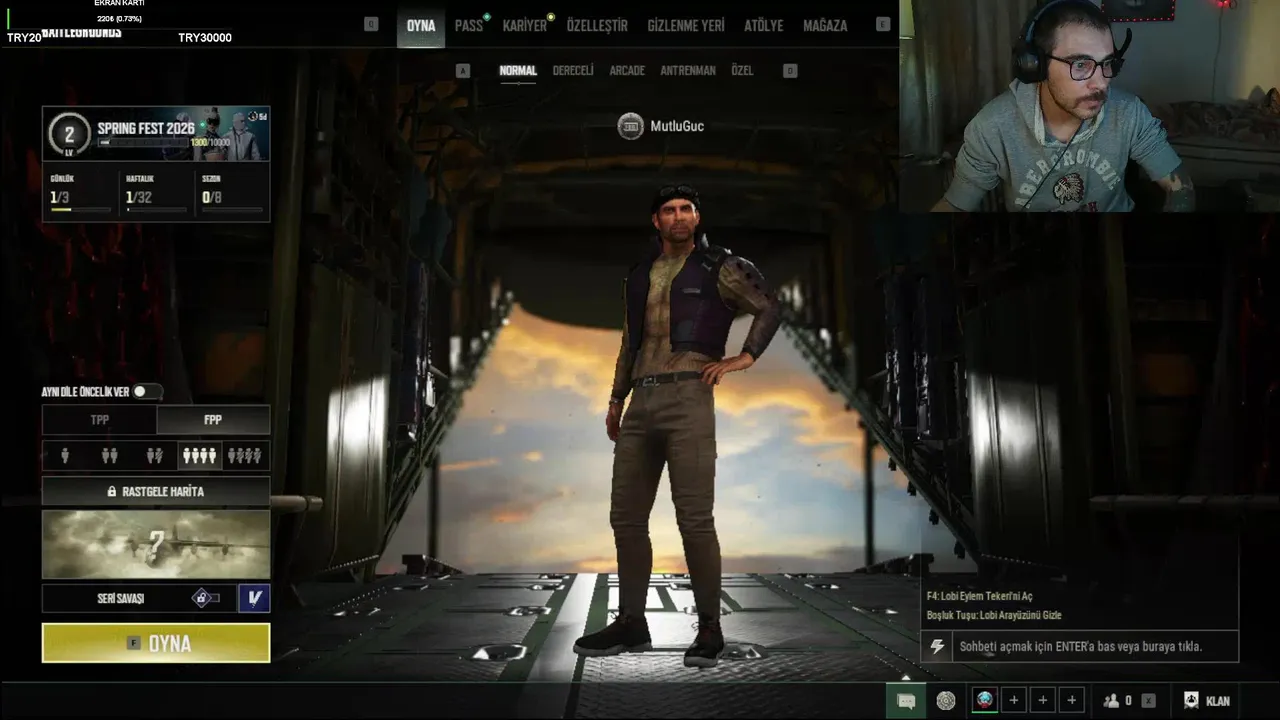Viewport: 1280px width, 720px height.
Task: Click the GÜNLÜK mission progress bar
Action: click(80, 210)
